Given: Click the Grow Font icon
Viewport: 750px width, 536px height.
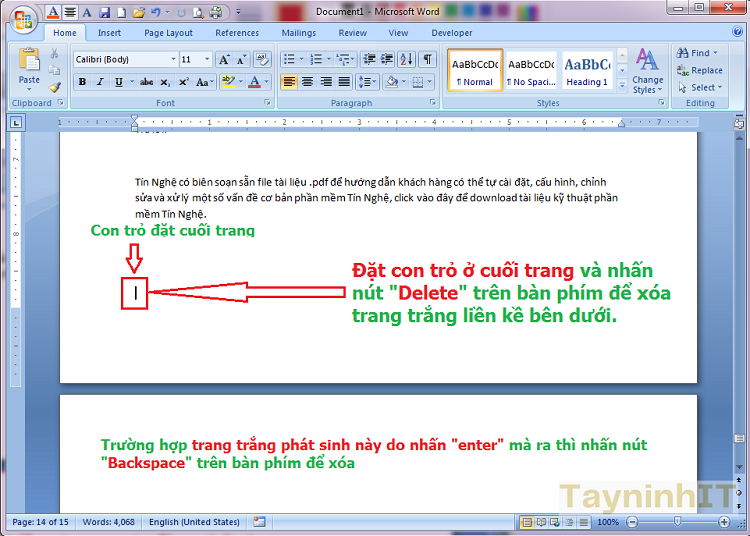Looking at the screenshot, I should click(x=225, y=59).
